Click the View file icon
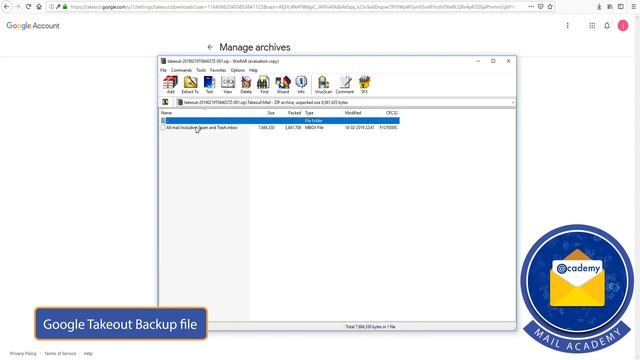This screenshot has width=640, height=360. click(x=228, y=84)
